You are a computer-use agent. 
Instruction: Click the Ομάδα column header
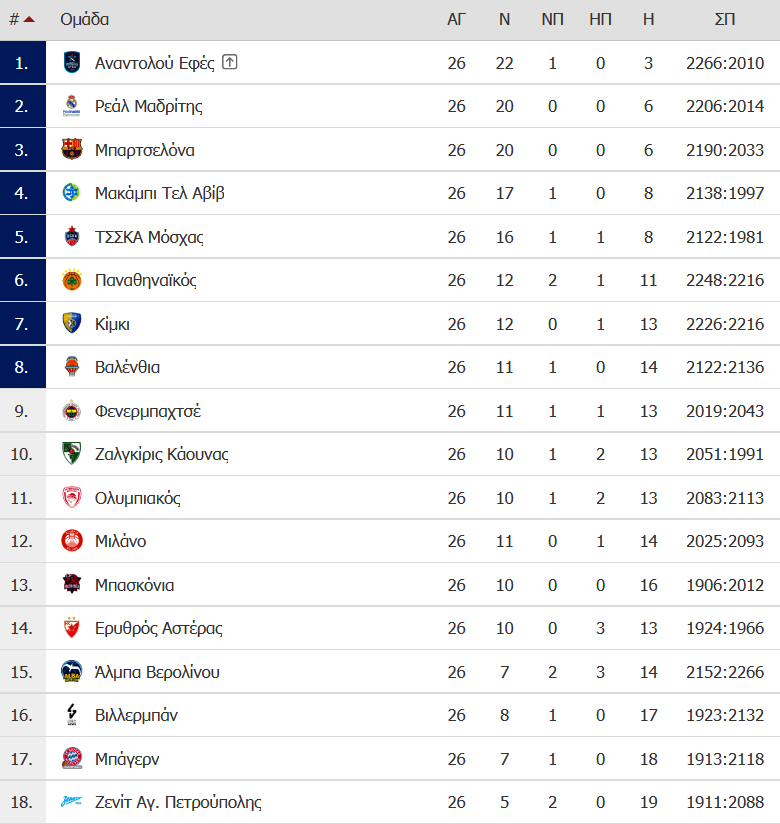(85, 19)
